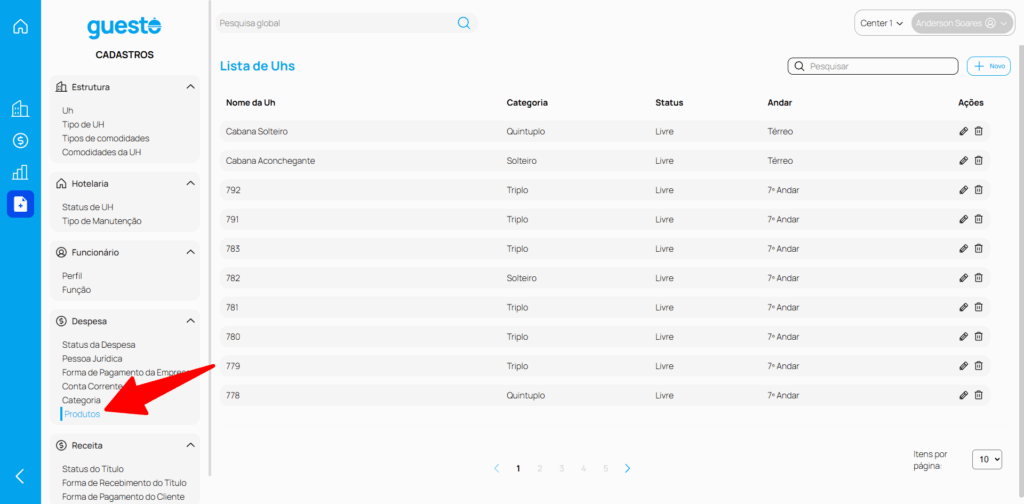
Task: Click the edit pencil for Cabana Solteiro
Action: pyautogui.click(x=963, y=131)
